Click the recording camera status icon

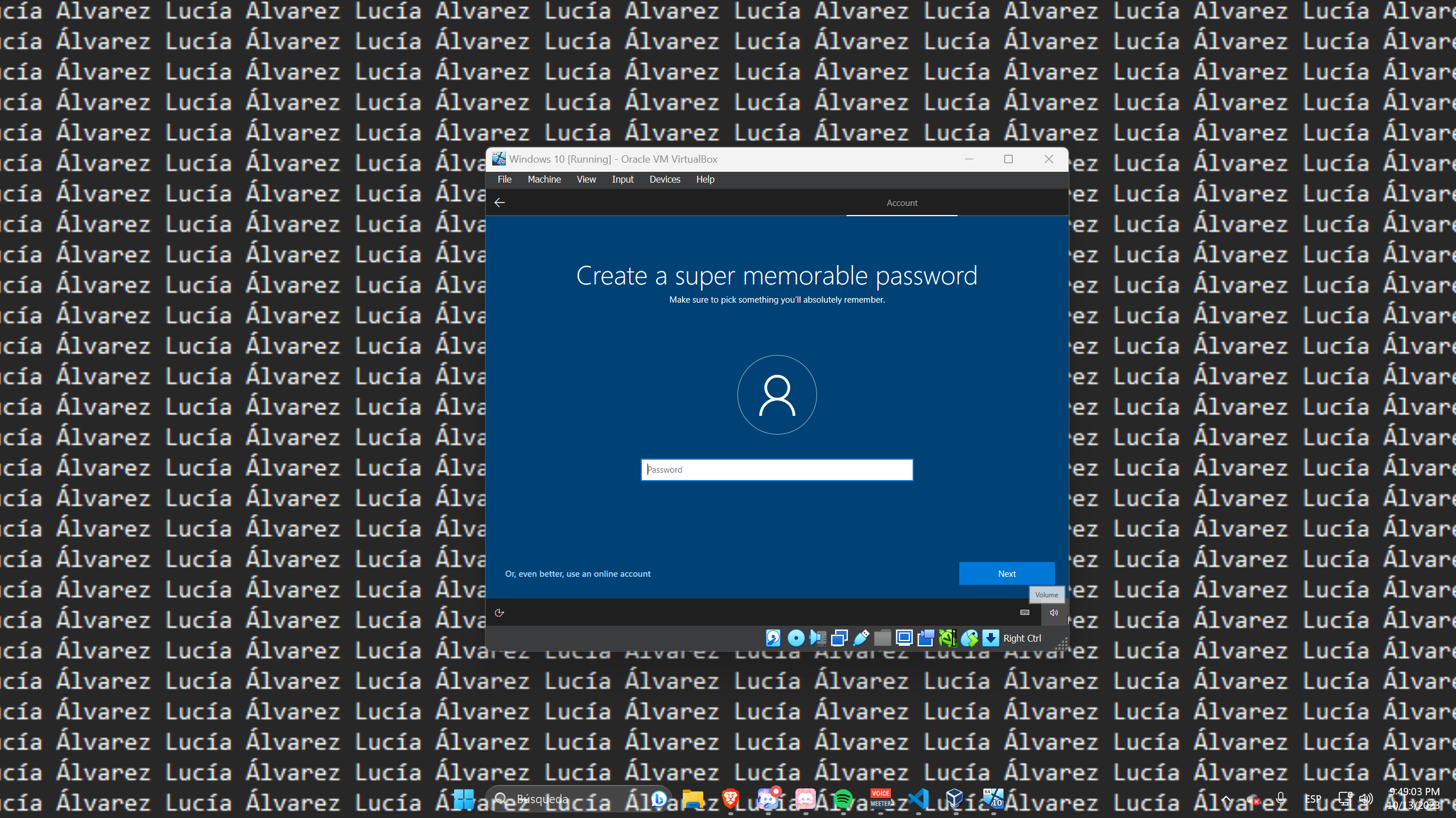click(x=926, y=638)
